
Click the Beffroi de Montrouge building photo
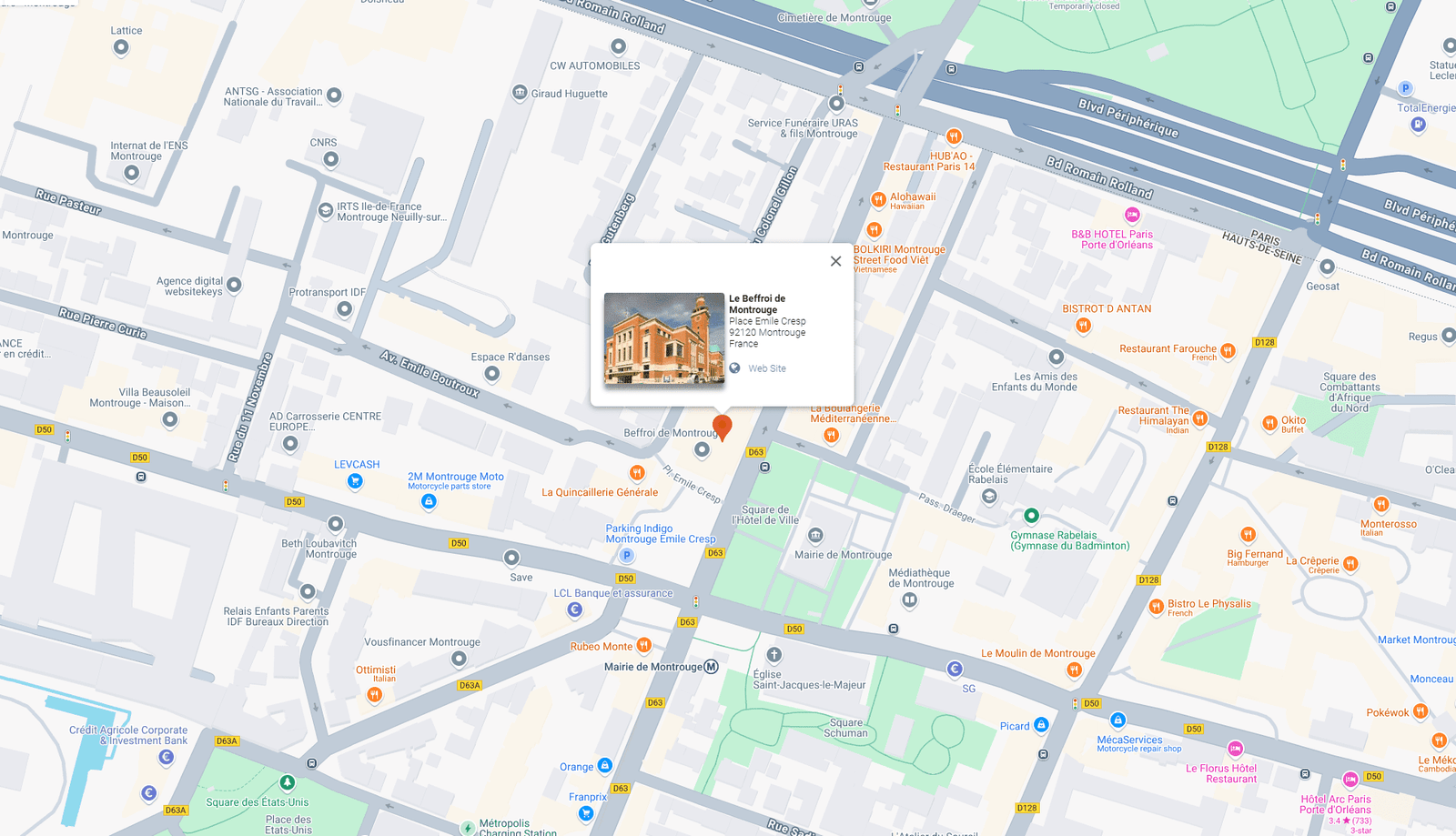664,338
